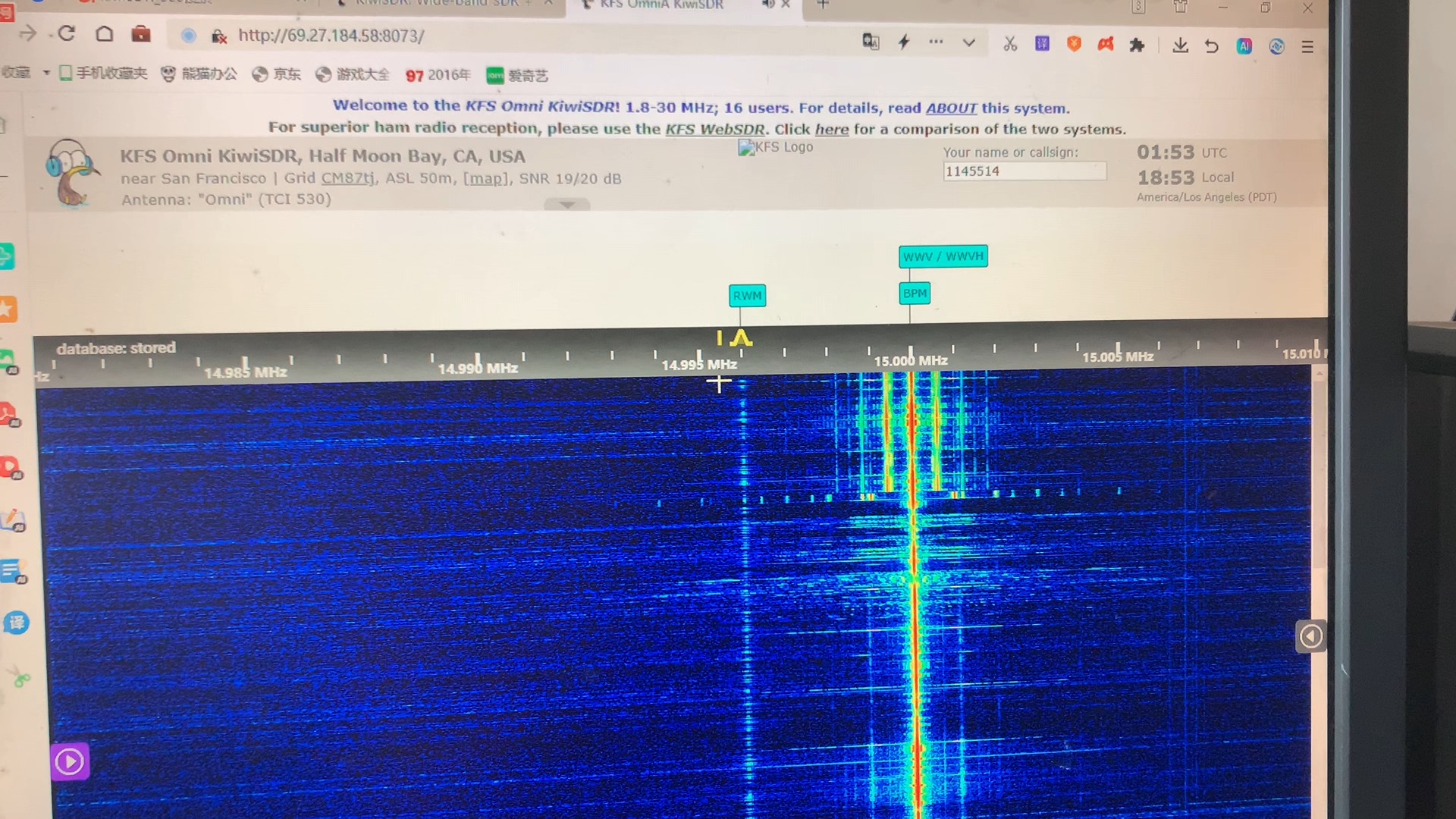Open the green image AI sidebar icon

[x=8, y=362]
